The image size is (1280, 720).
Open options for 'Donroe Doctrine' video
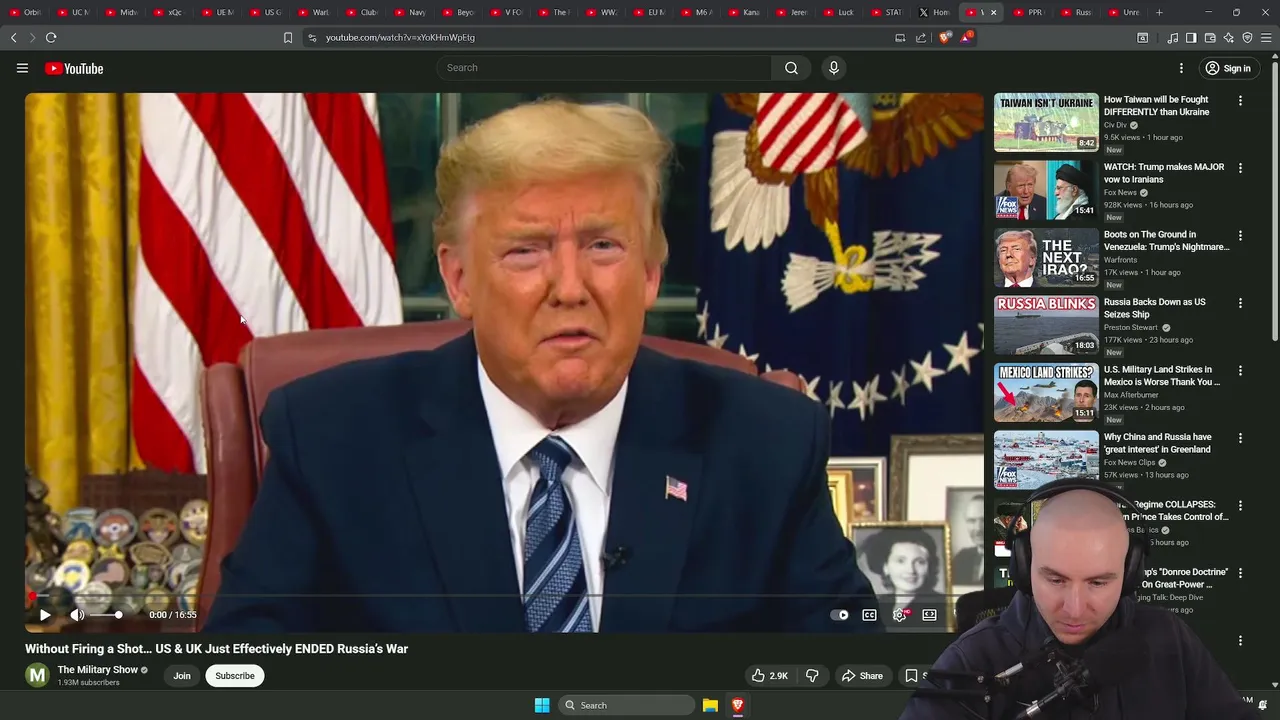pos(1240,573)
